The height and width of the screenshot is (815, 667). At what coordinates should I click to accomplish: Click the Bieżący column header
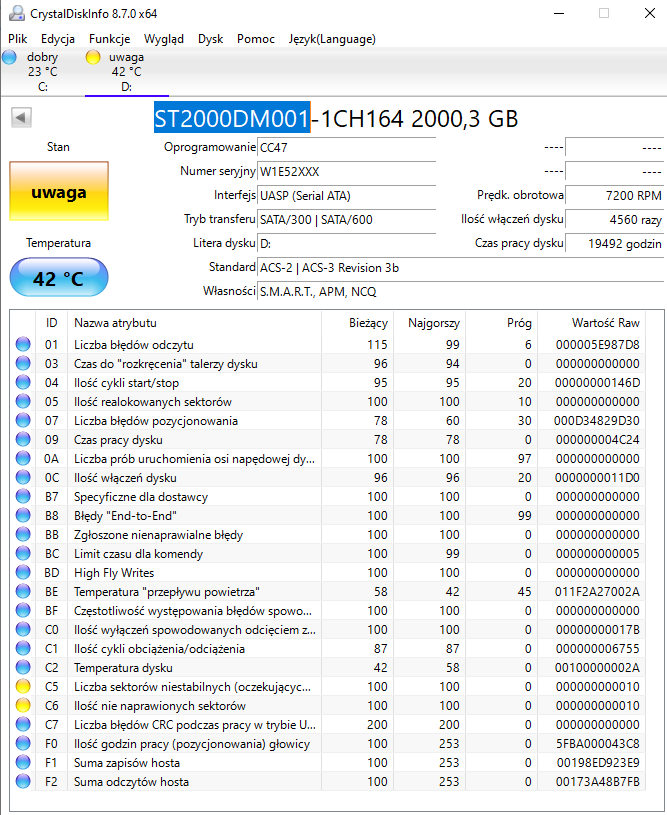click(358, 323)
